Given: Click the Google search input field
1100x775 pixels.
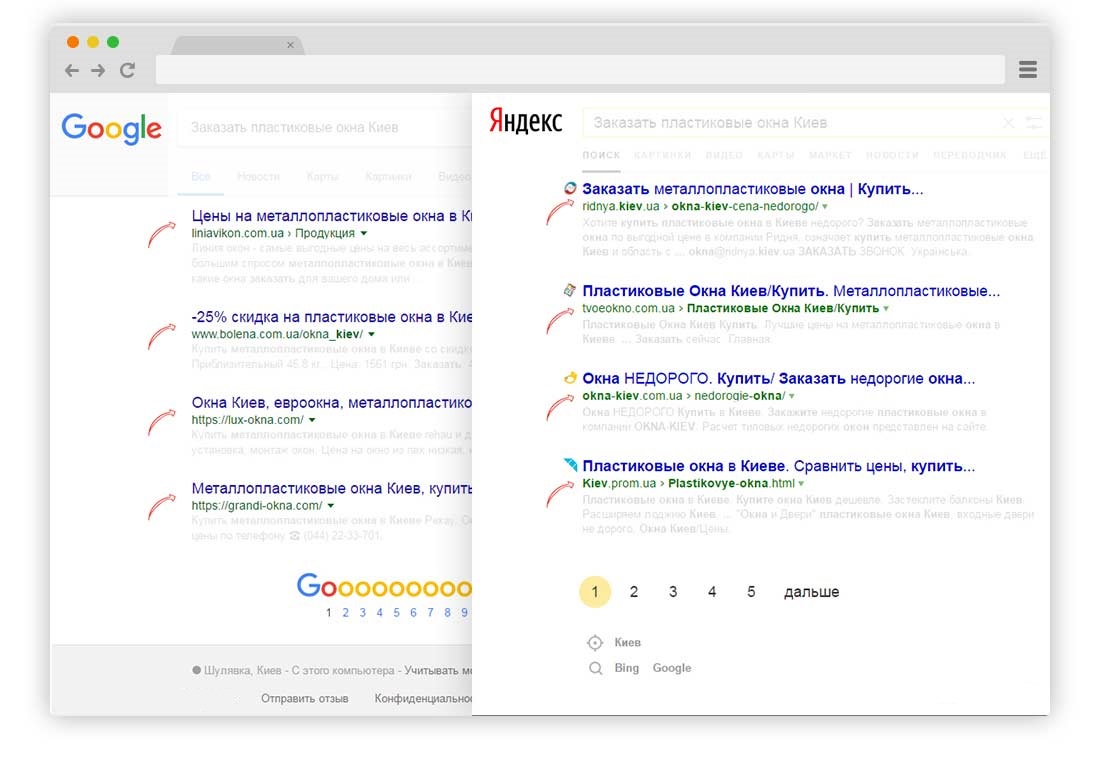Looking at the screenshot, I should tap(325, 128).
